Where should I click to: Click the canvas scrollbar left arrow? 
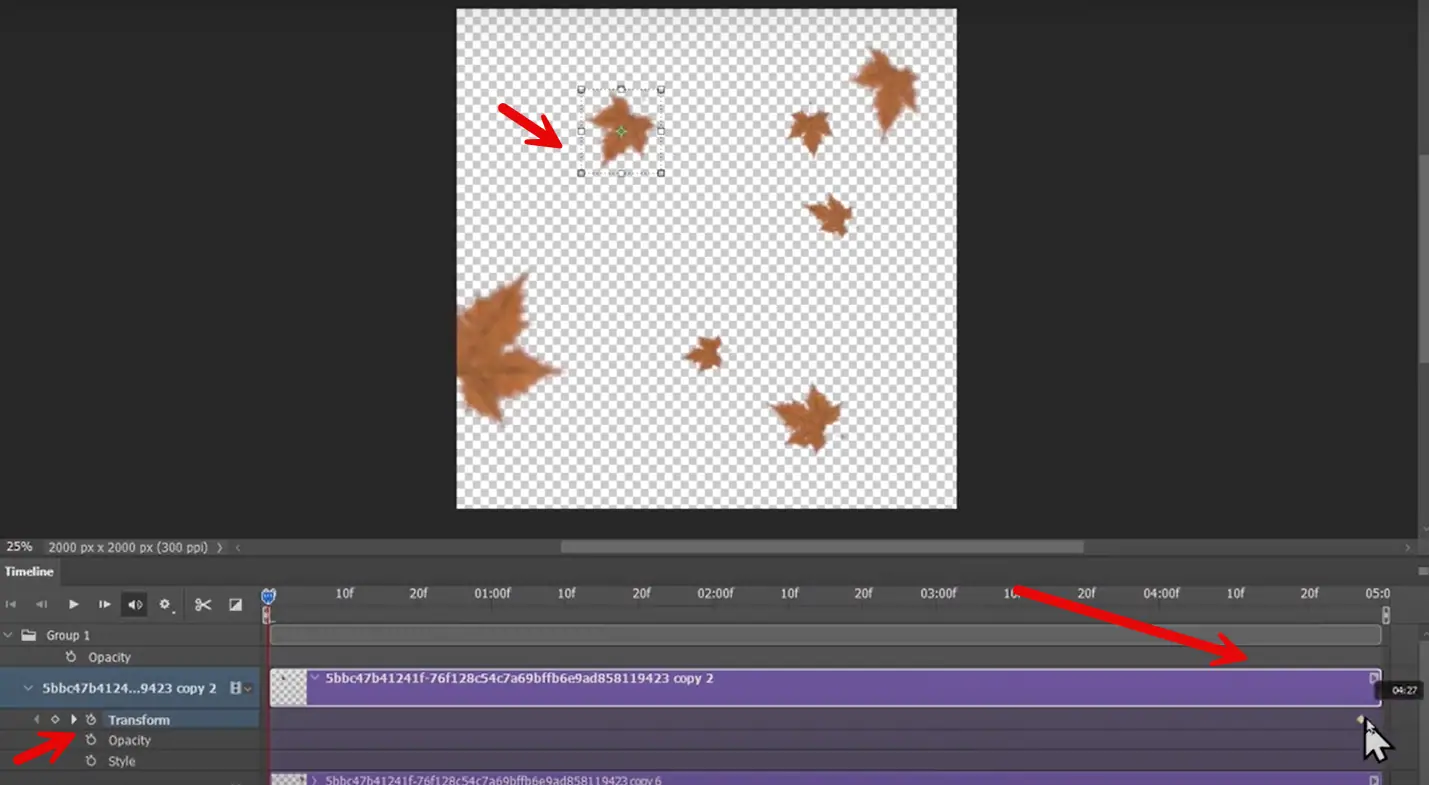click(x=238, y=547)
